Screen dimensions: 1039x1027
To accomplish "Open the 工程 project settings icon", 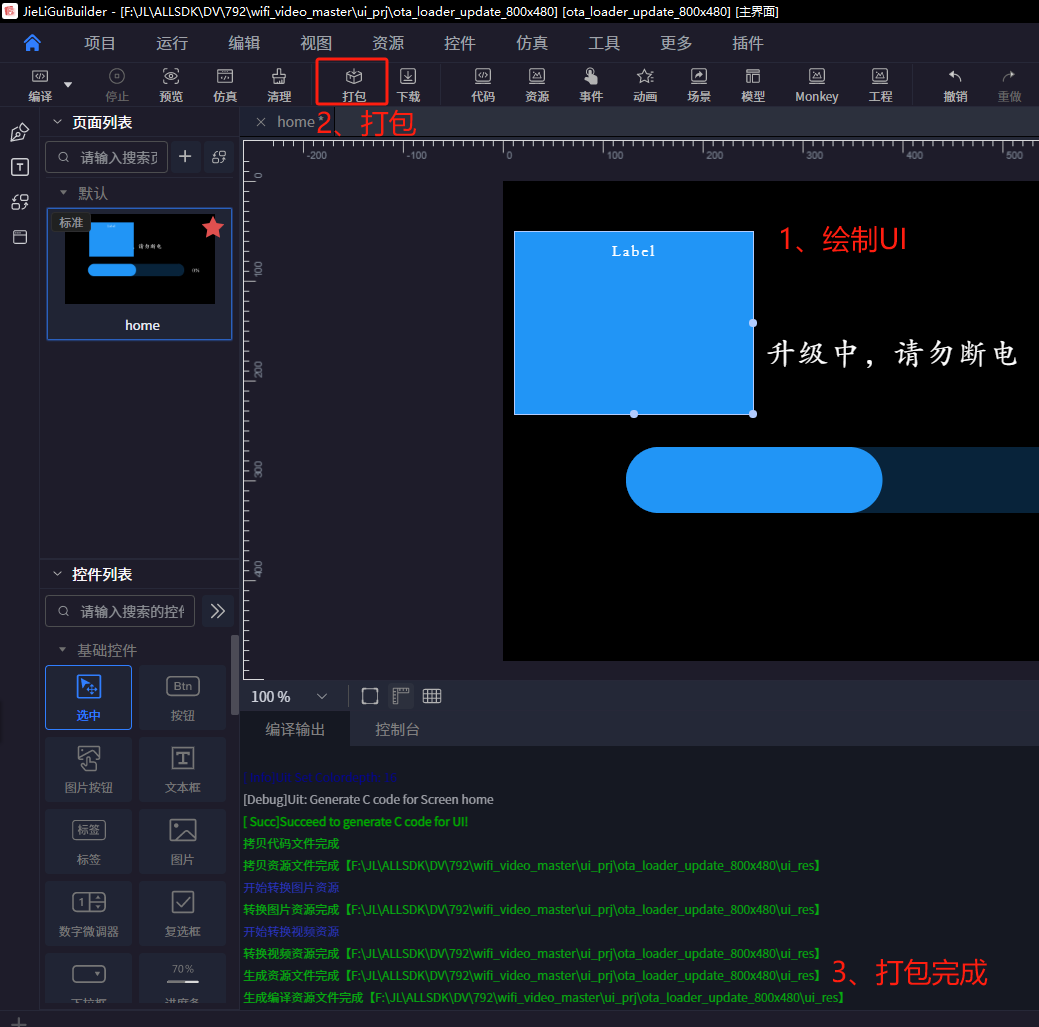I will tap(880, 85).
